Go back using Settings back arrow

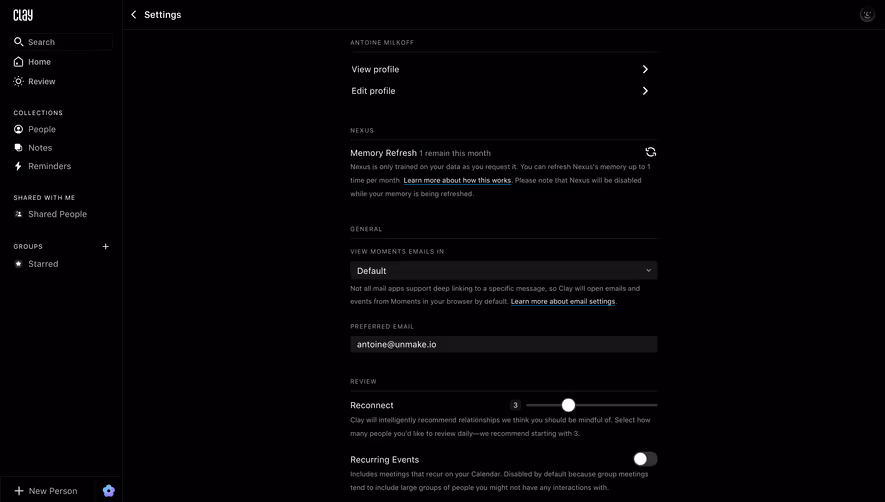coord(134,15)
